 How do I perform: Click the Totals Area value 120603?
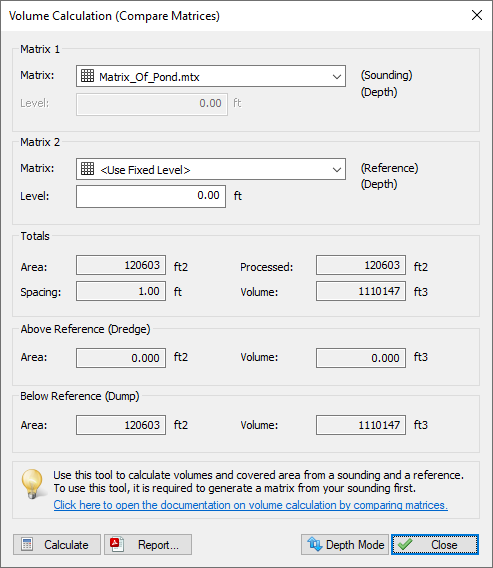coord(121,265)
